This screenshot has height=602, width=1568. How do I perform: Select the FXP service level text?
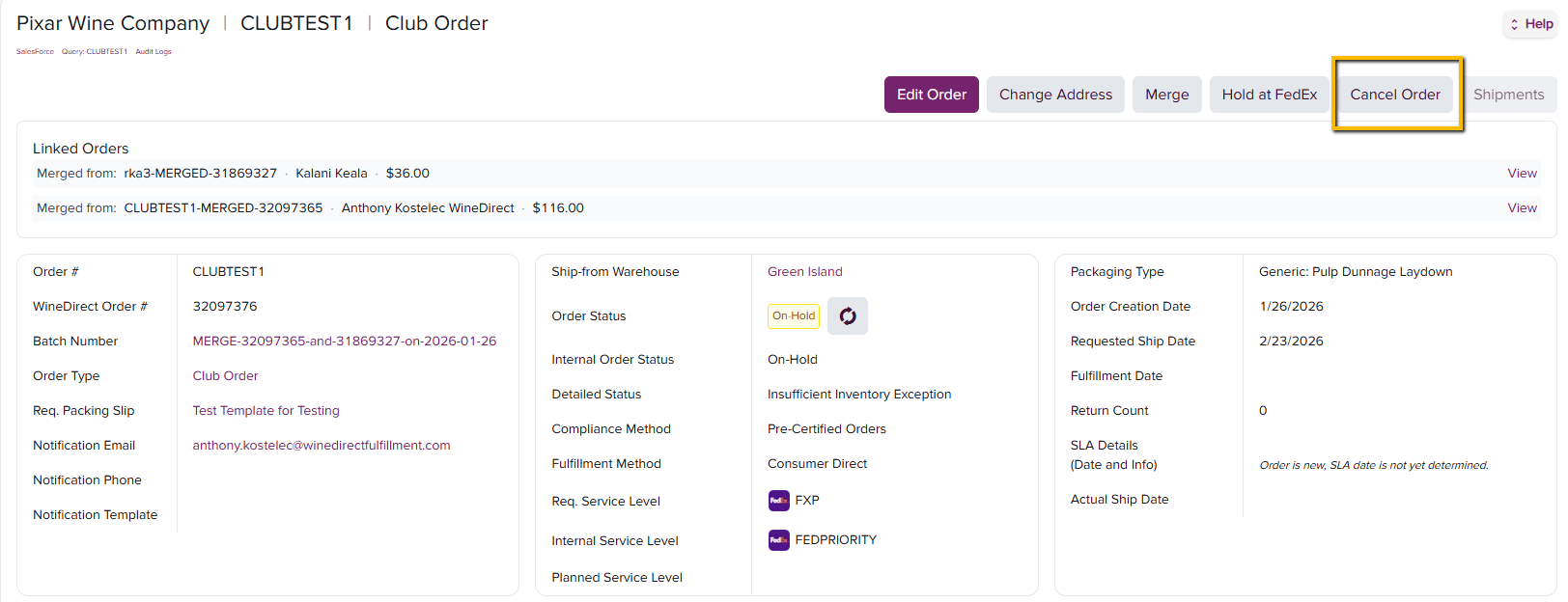[807, 501]
